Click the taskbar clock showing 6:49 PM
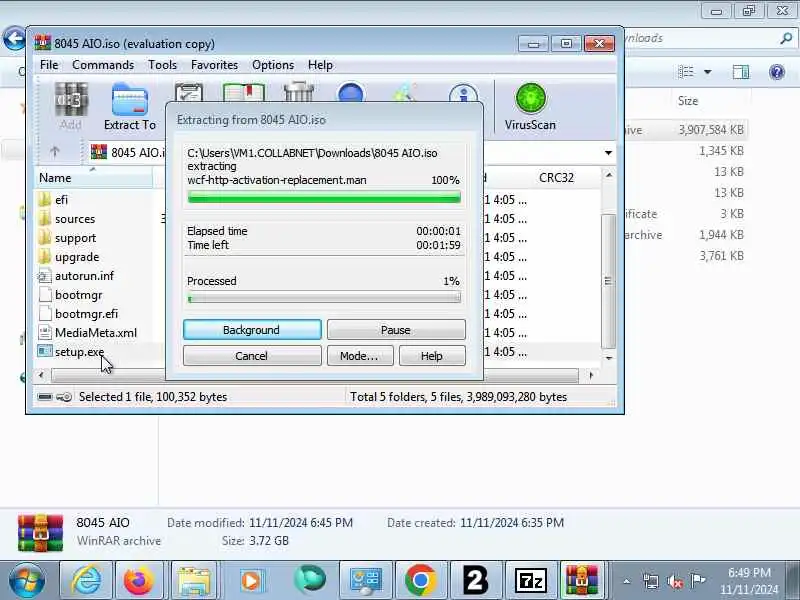Screen dimensions: 800x600 click(749, 581)
